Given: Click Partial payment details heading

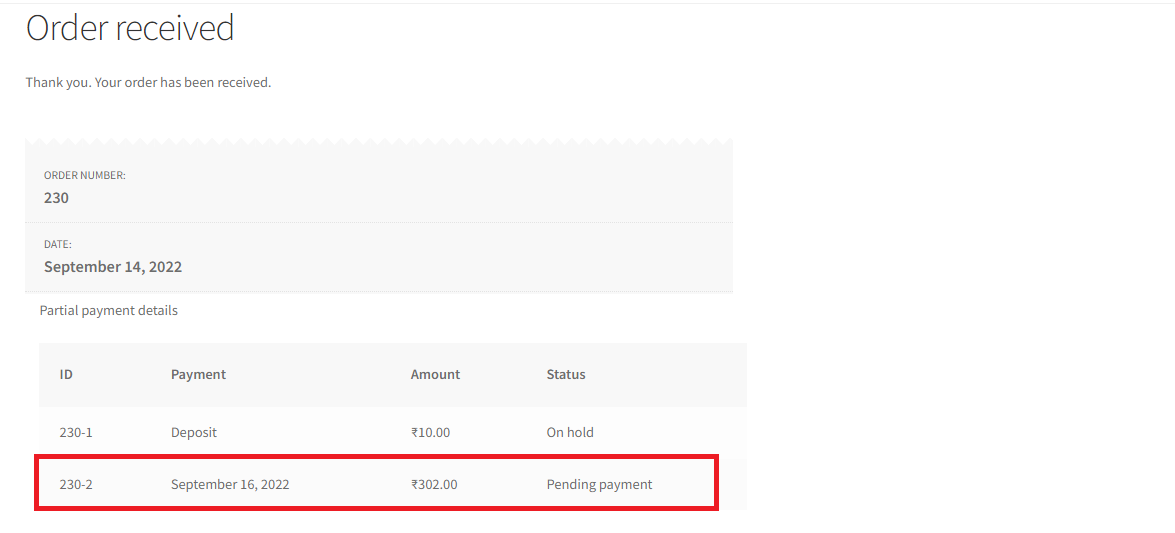Looking at the screenshot, I should coord(109,310).
